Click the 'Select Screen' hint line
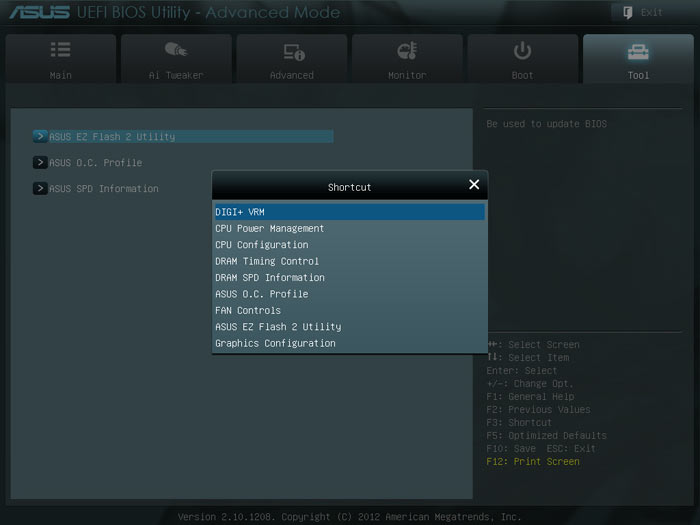Image resolution: width=700 pixels, height=525 pixels. 533,345
